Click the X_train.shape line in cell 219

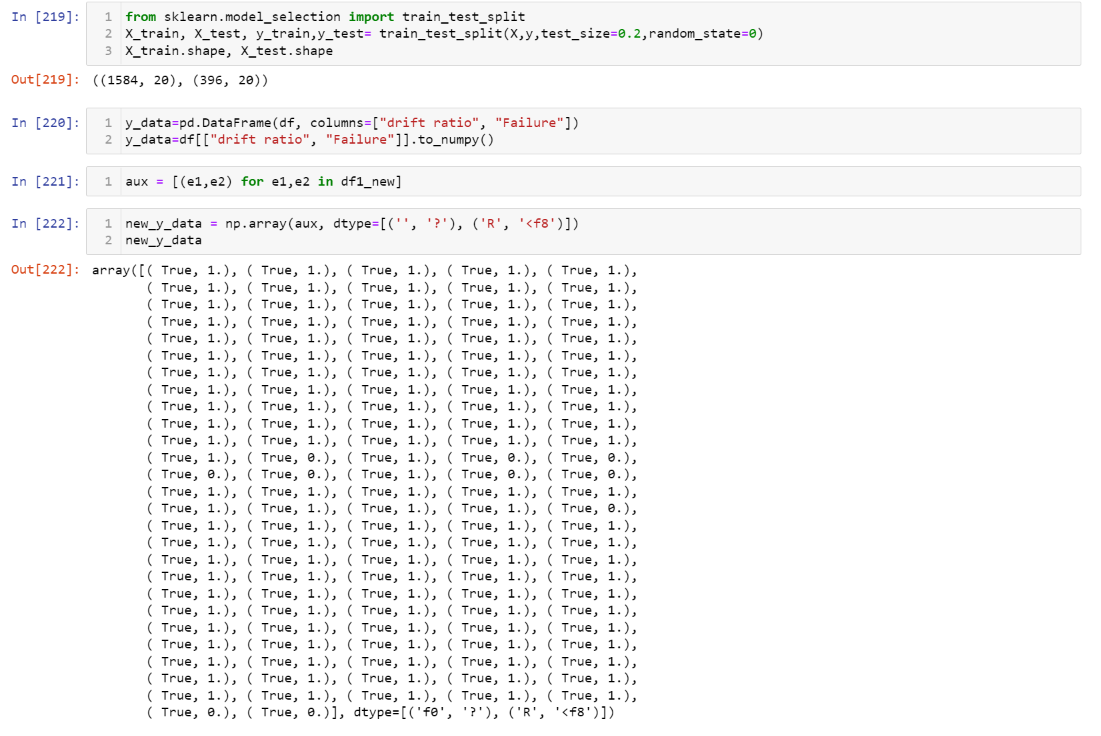230,50
